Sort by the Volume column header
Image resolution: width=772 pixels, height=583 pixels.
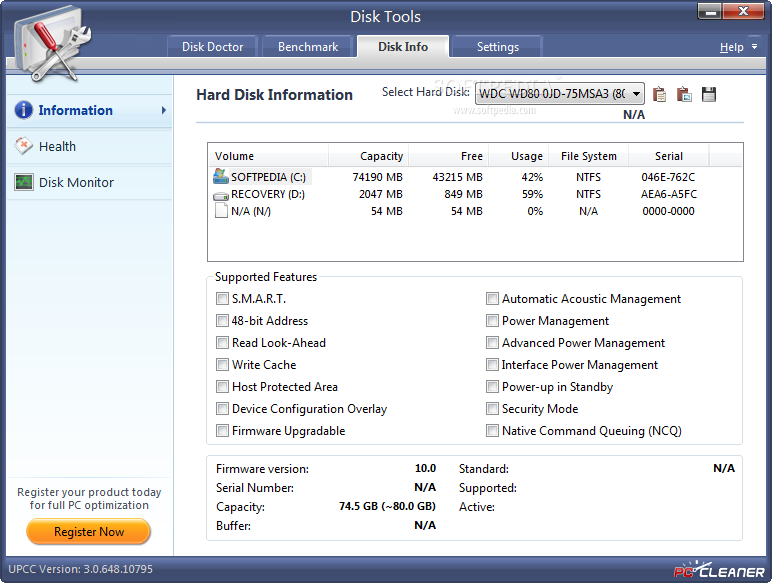269,156
